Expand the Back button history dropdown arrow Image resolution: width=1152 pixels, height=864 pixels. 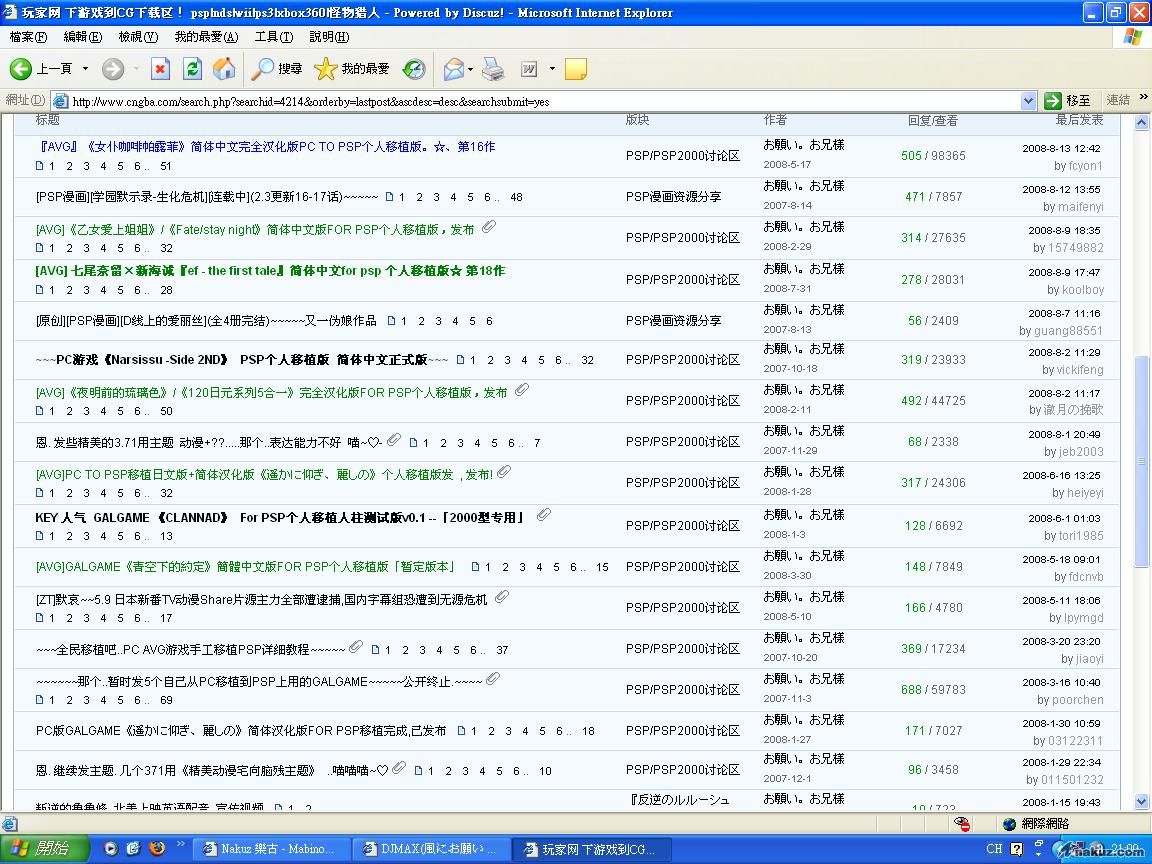[85, 69]
